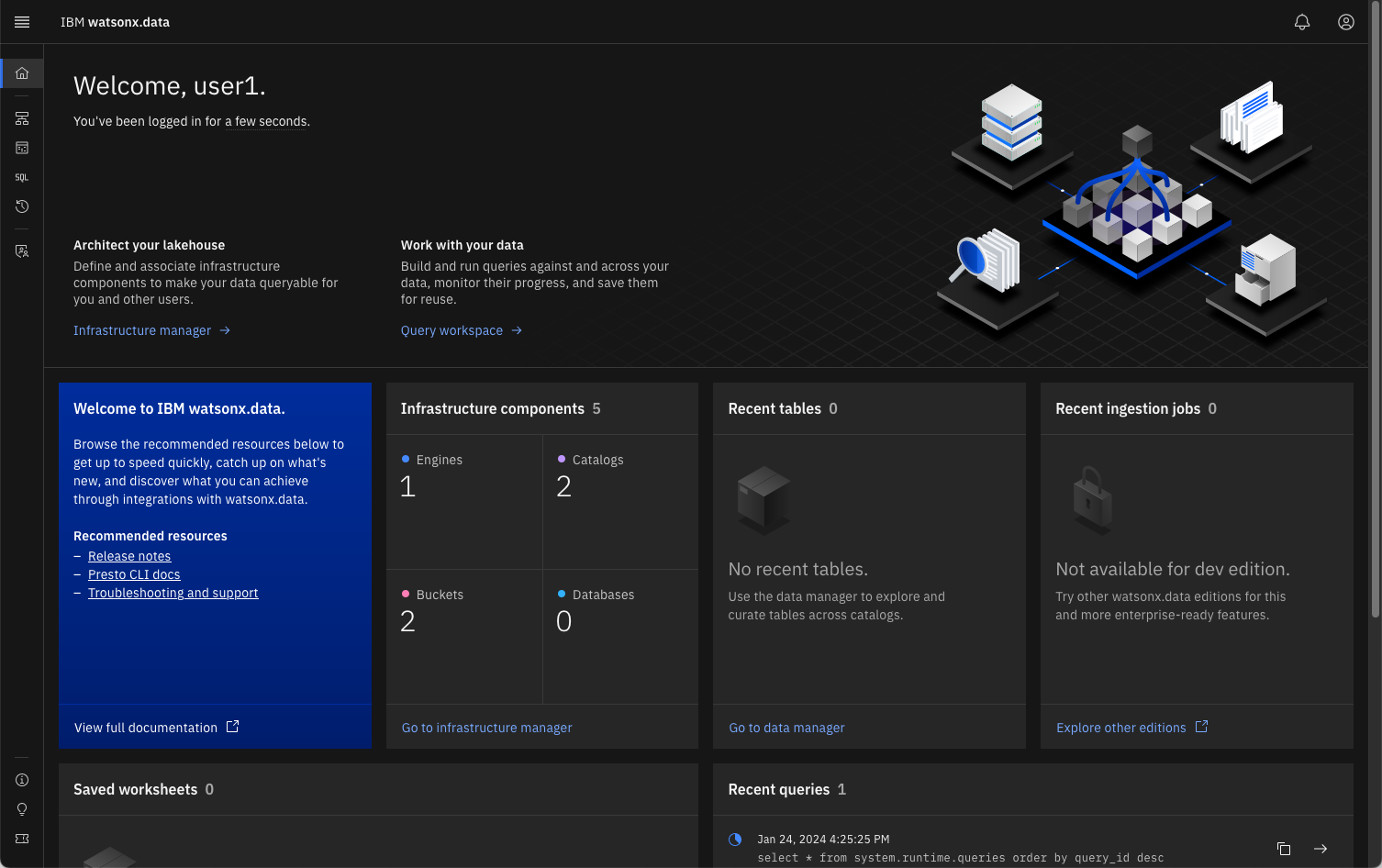Click the Infrastructure manager link
1382x868 pixels.
(151, 330)
